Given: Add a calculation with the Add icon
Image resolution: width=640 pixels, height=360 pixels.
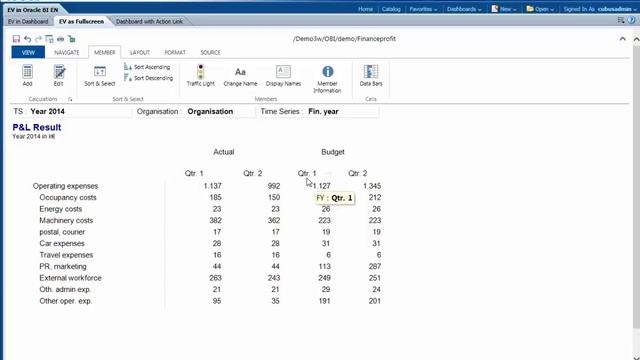Looking at the screenshot, I should (27, 76).
